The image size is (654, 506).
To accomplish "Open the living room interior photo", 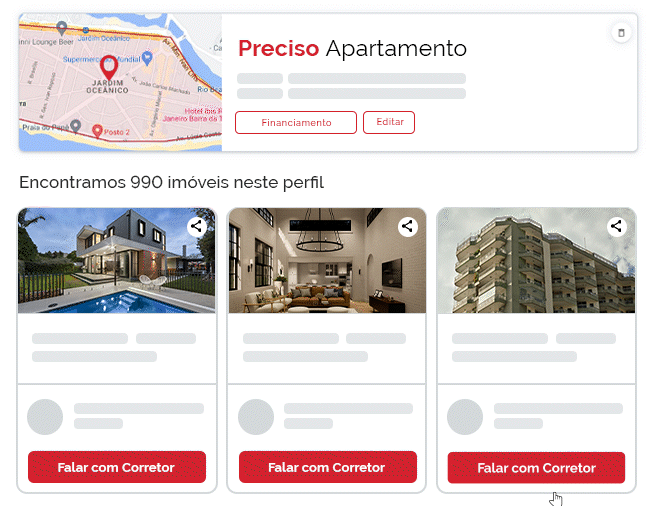I will pos(327,261).
